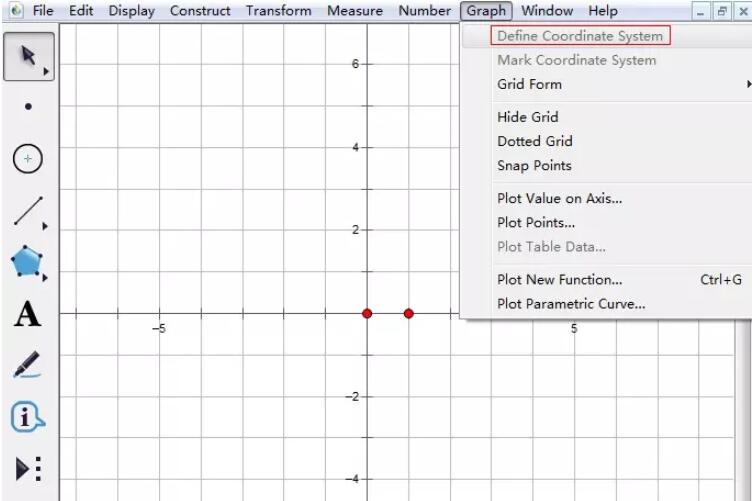Choose Mark Coordinate System

[x=607, y=60]
